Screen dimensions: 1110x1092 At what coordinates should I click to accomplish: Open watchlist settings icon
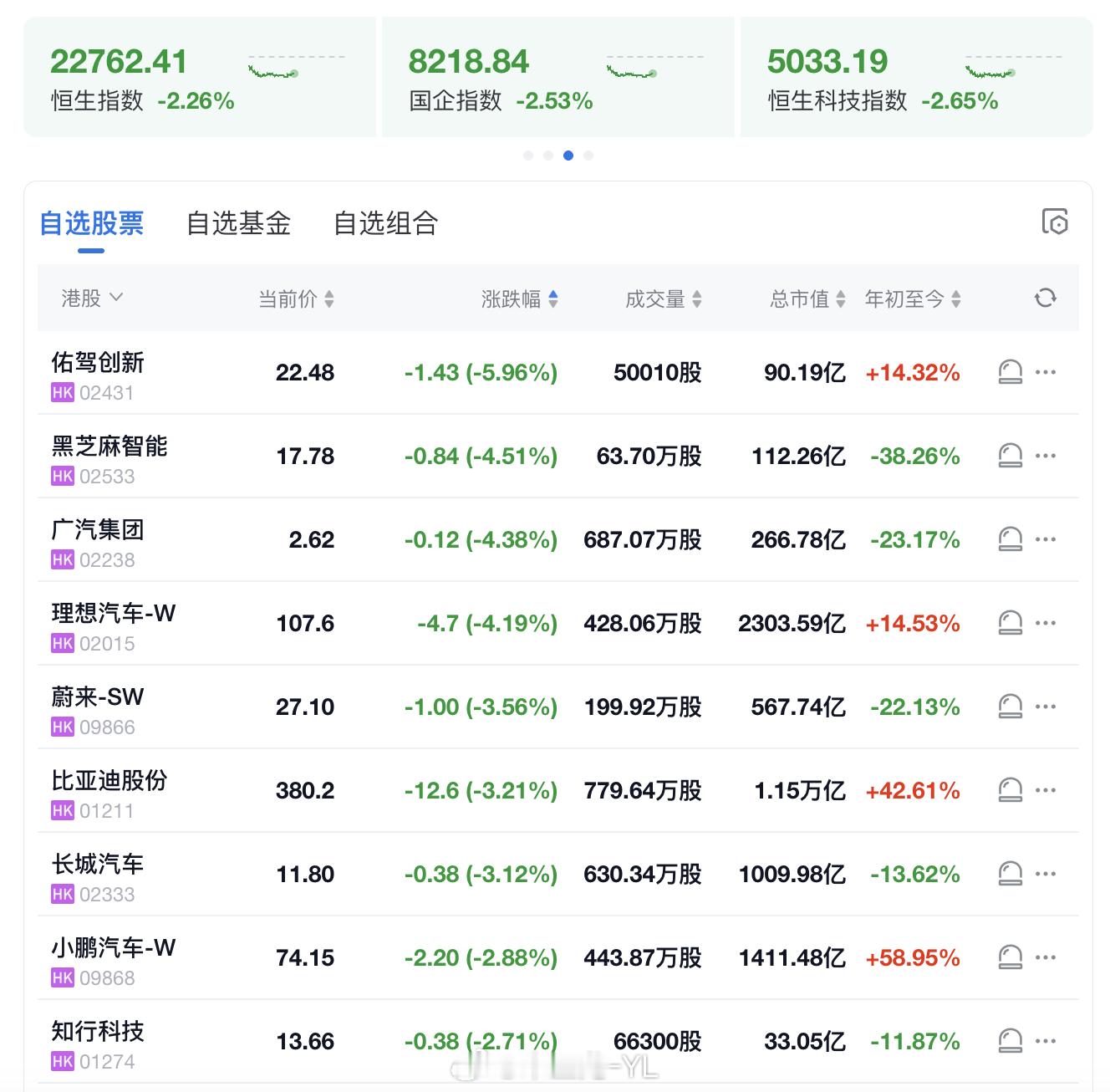(1055, 222)
